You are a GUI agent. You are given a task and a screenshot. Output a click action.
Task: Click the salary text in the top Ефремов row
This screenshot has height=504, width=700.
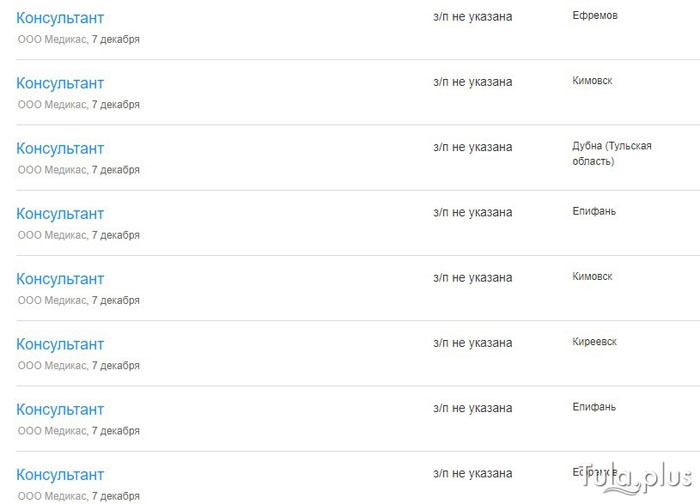point(472,17)
